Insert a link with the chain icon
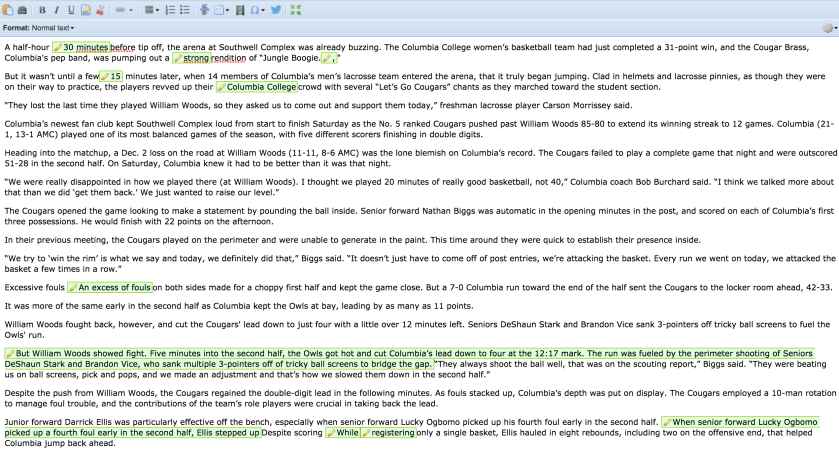The height and width of the screenshot is (450, 839). 120,10
